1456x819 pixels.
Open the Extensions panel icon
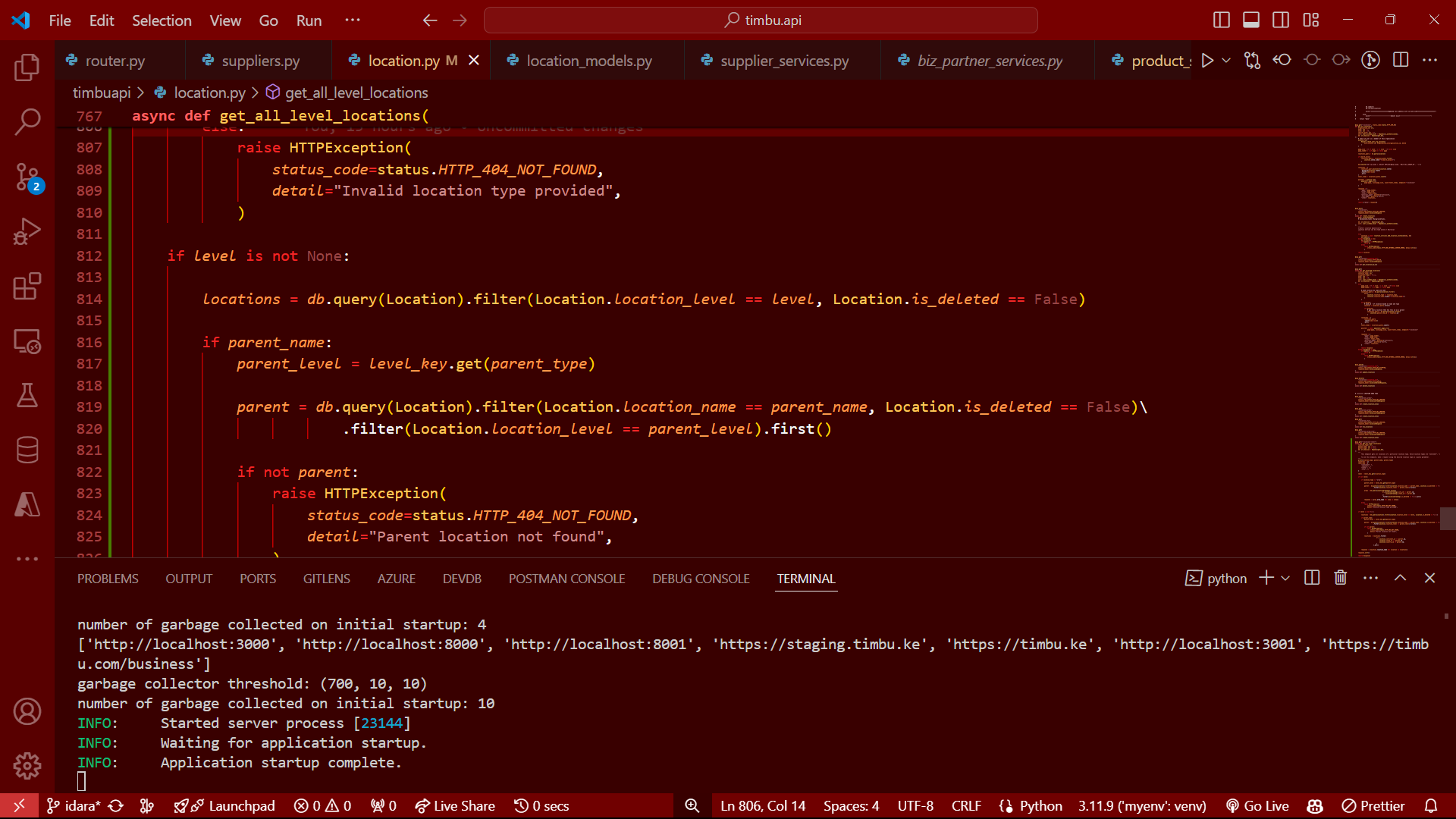pyautogui.click(x=27, y=290)
